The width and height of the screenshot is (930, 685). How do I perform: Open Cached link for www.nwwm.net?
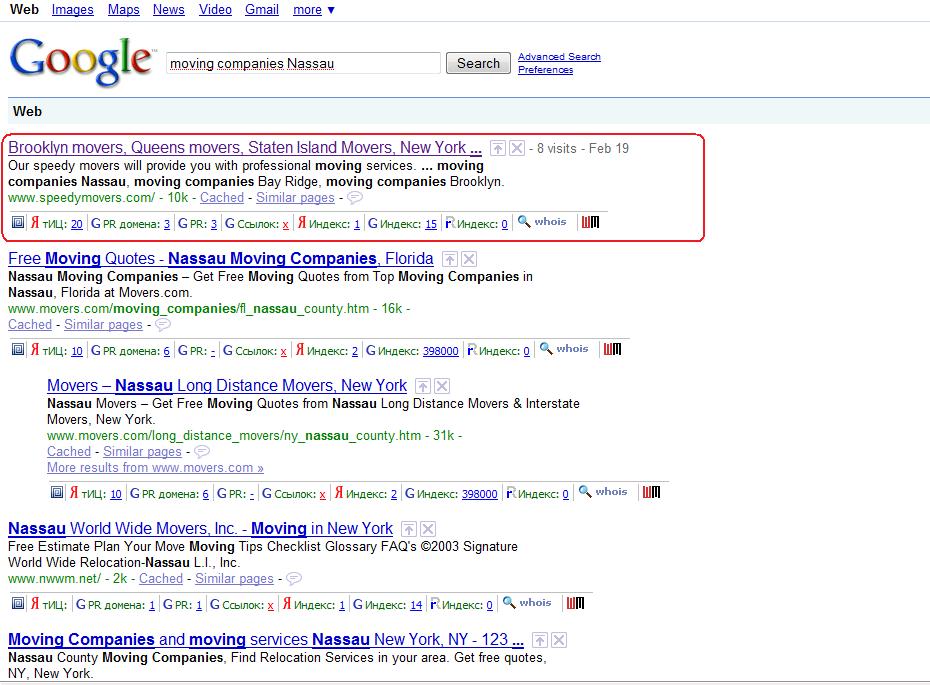(161, 578)
